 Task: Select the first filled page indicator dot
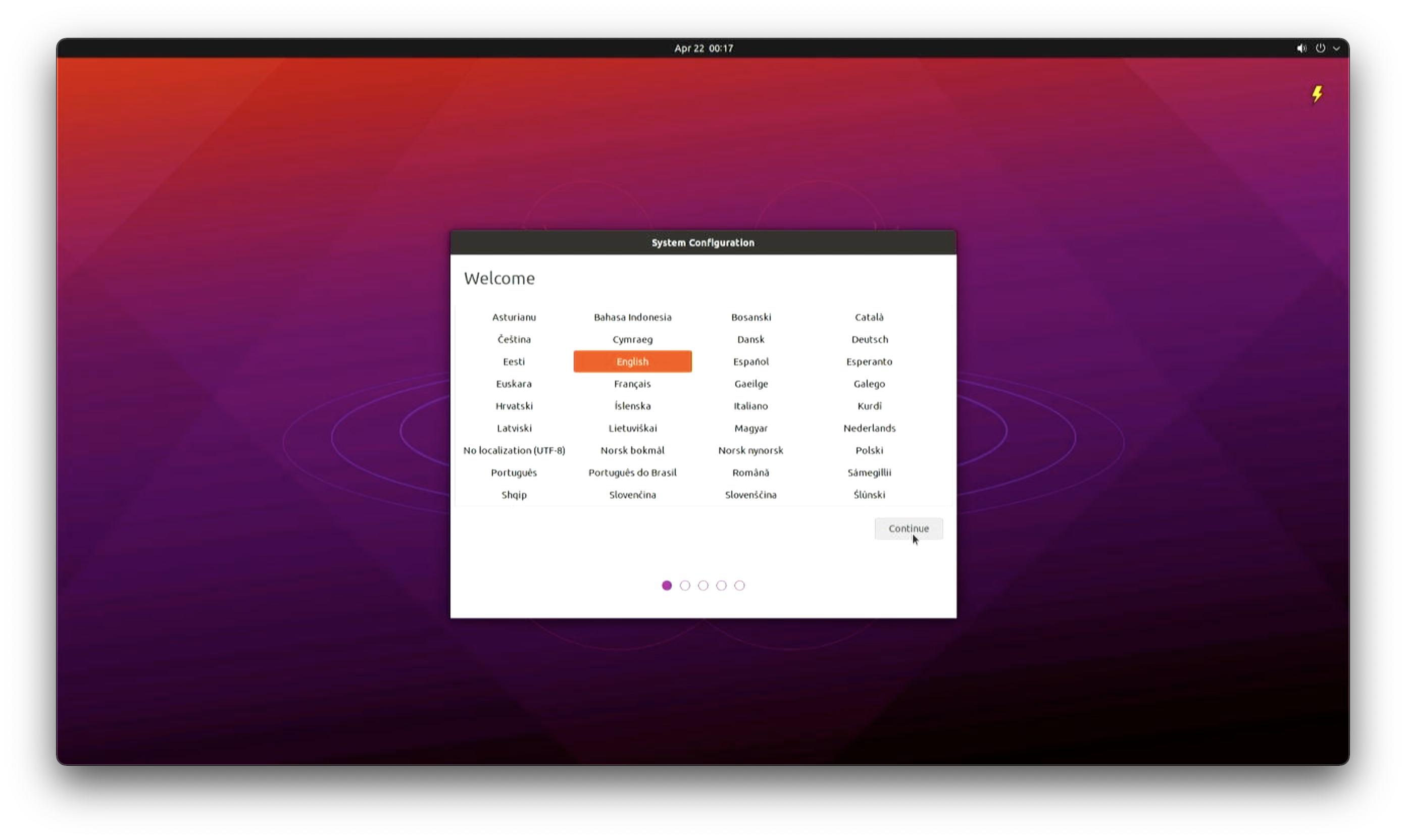tap(667, 585)
